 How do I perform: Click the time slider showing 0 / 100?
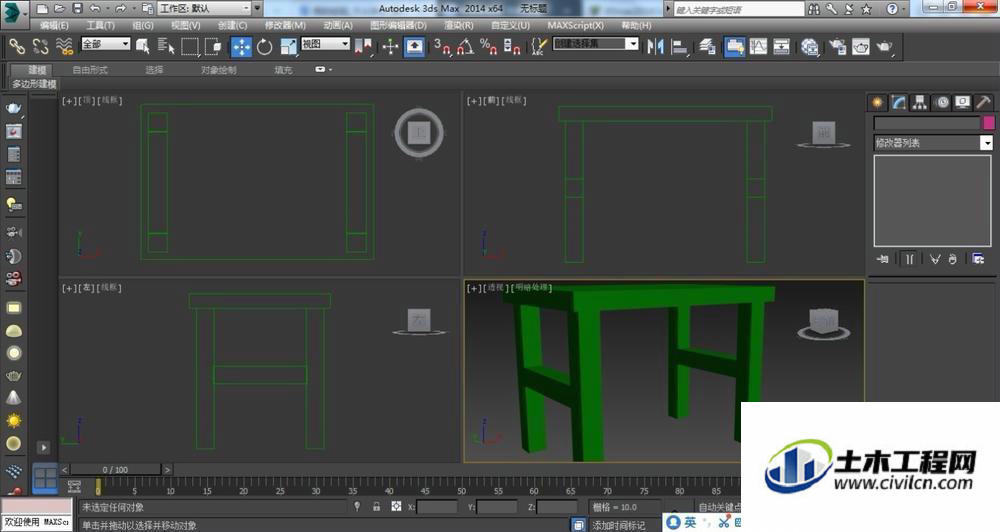click(x=115, y=469)
